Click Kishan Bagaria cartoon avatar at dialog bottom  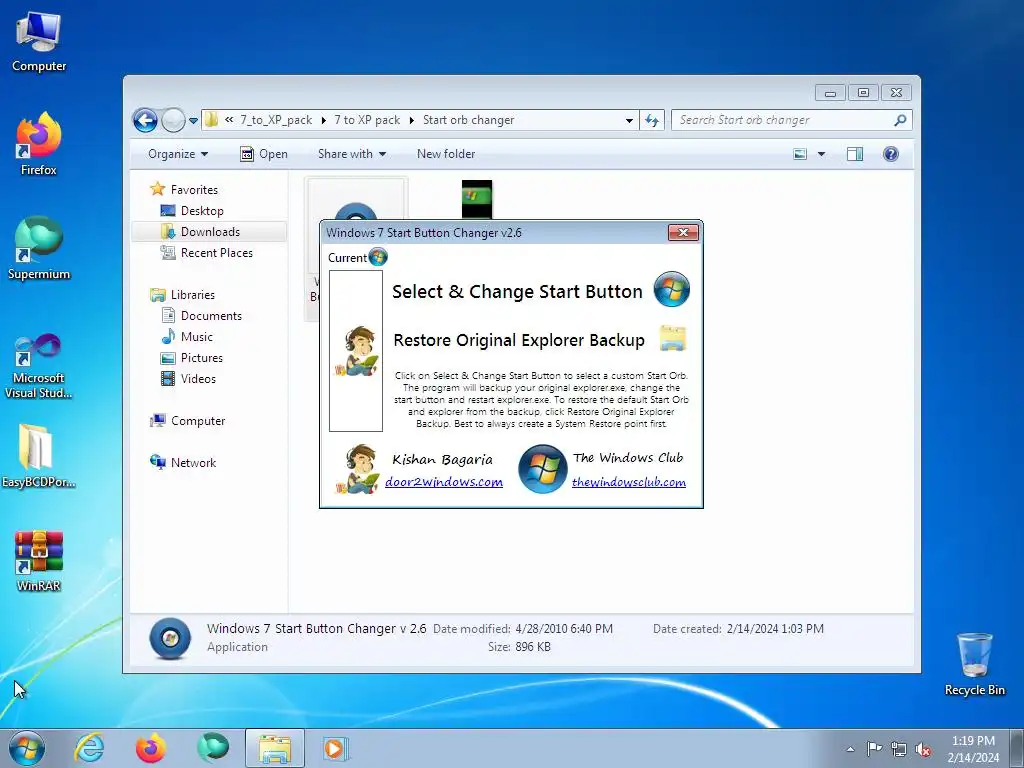coord(358,469)
